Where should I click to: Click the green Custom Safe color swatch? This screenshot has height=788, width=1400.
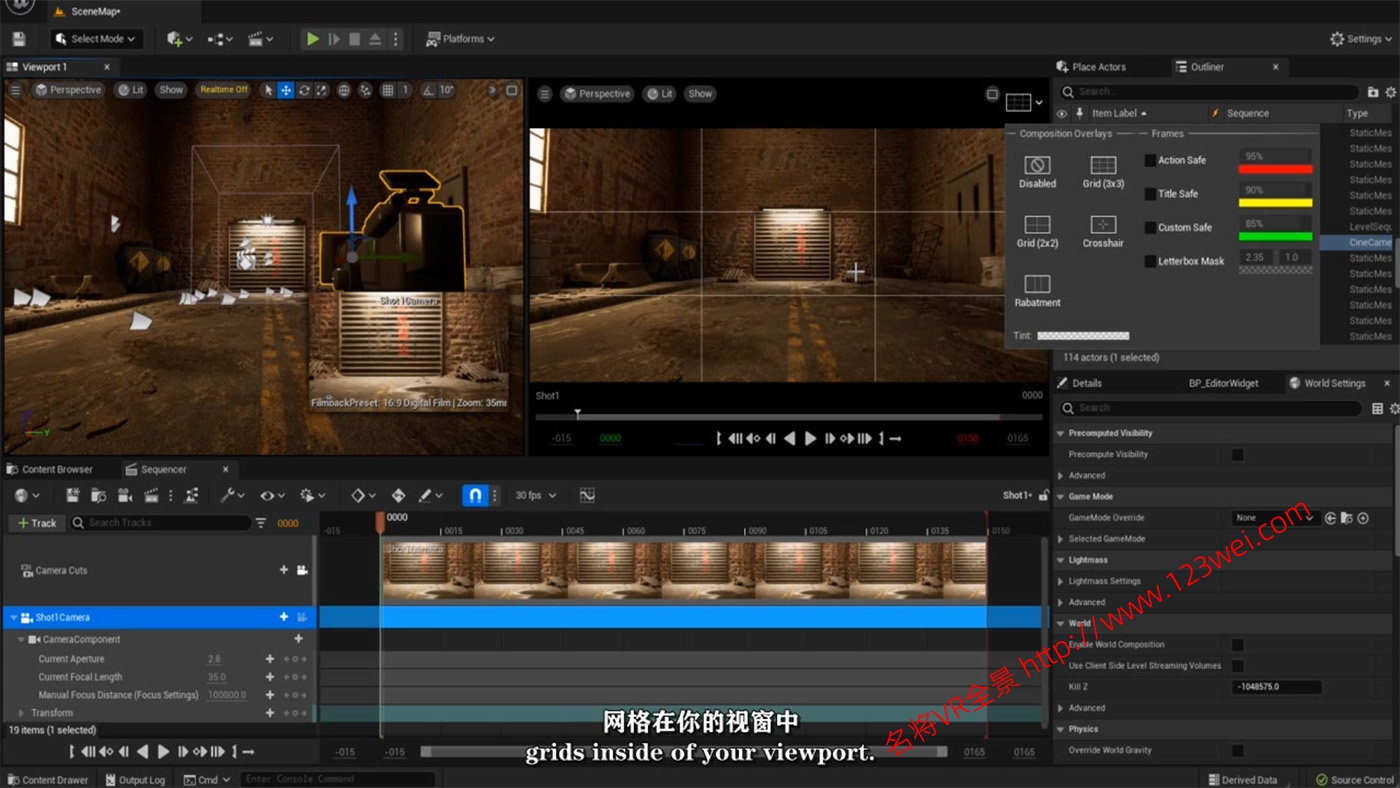(x=1275, y=236)
